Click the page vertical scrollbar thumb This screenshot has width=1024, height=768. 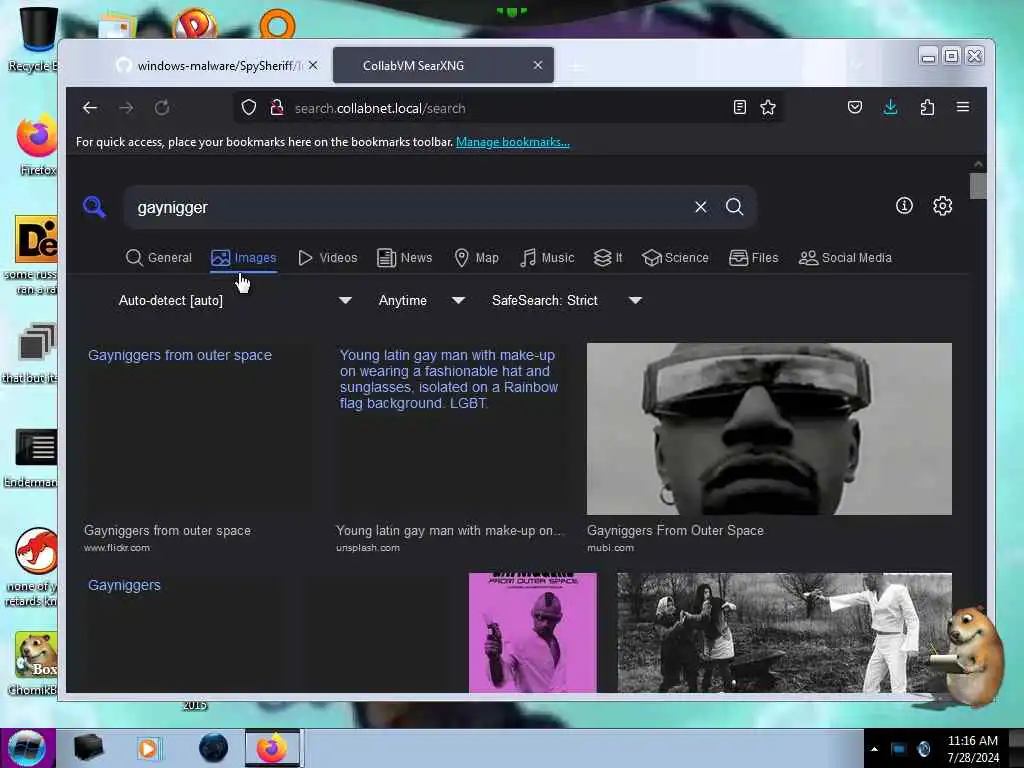pos(978,185)
